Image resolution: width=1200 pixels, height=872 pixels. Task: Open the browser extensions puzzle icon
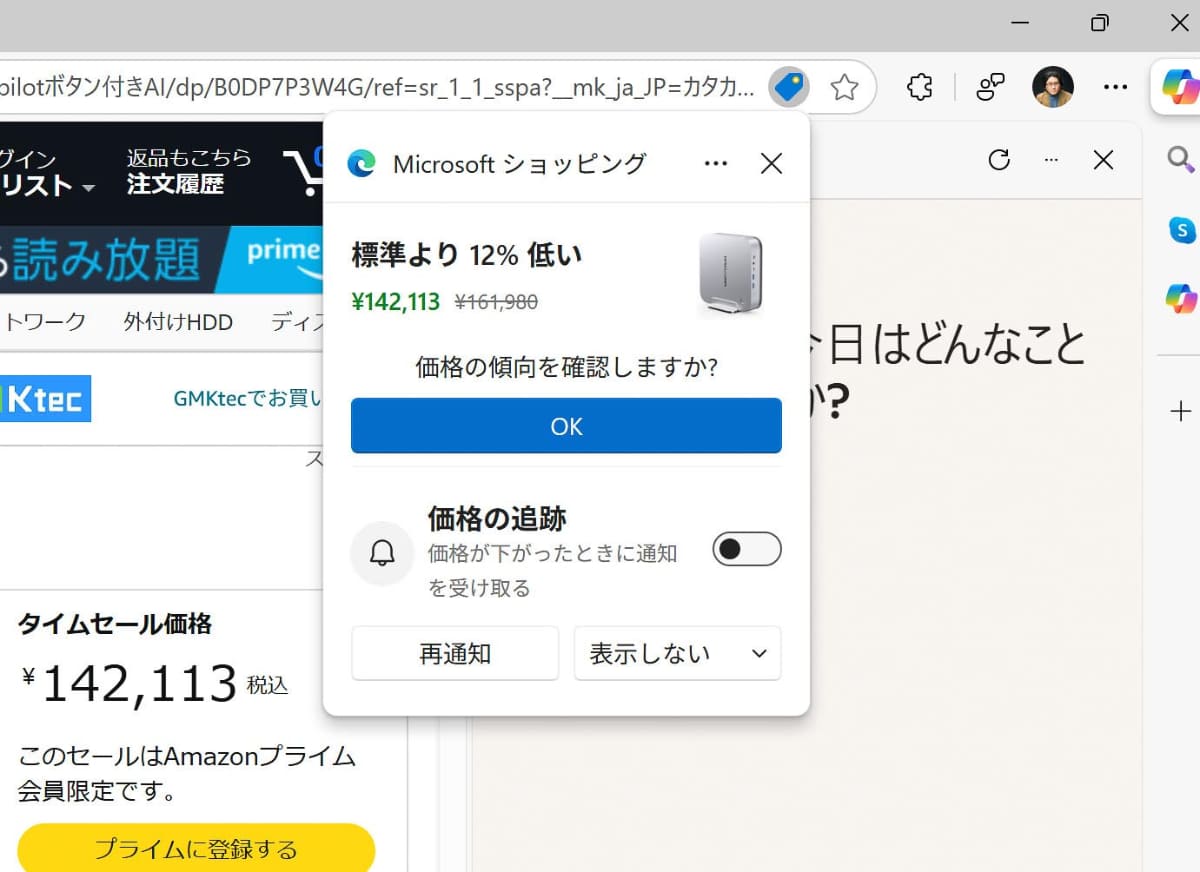920,88
